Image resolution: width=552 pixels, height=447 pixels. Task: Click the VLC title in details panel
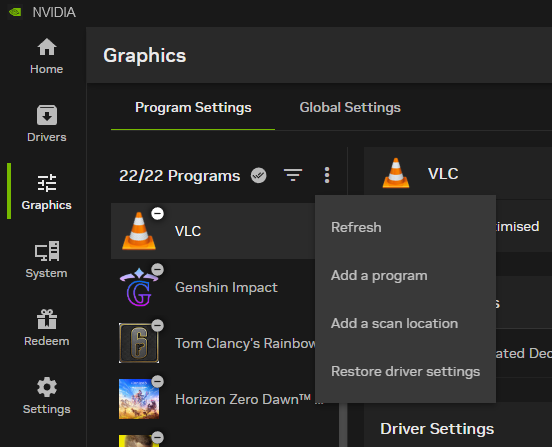[x=443, y=174]
